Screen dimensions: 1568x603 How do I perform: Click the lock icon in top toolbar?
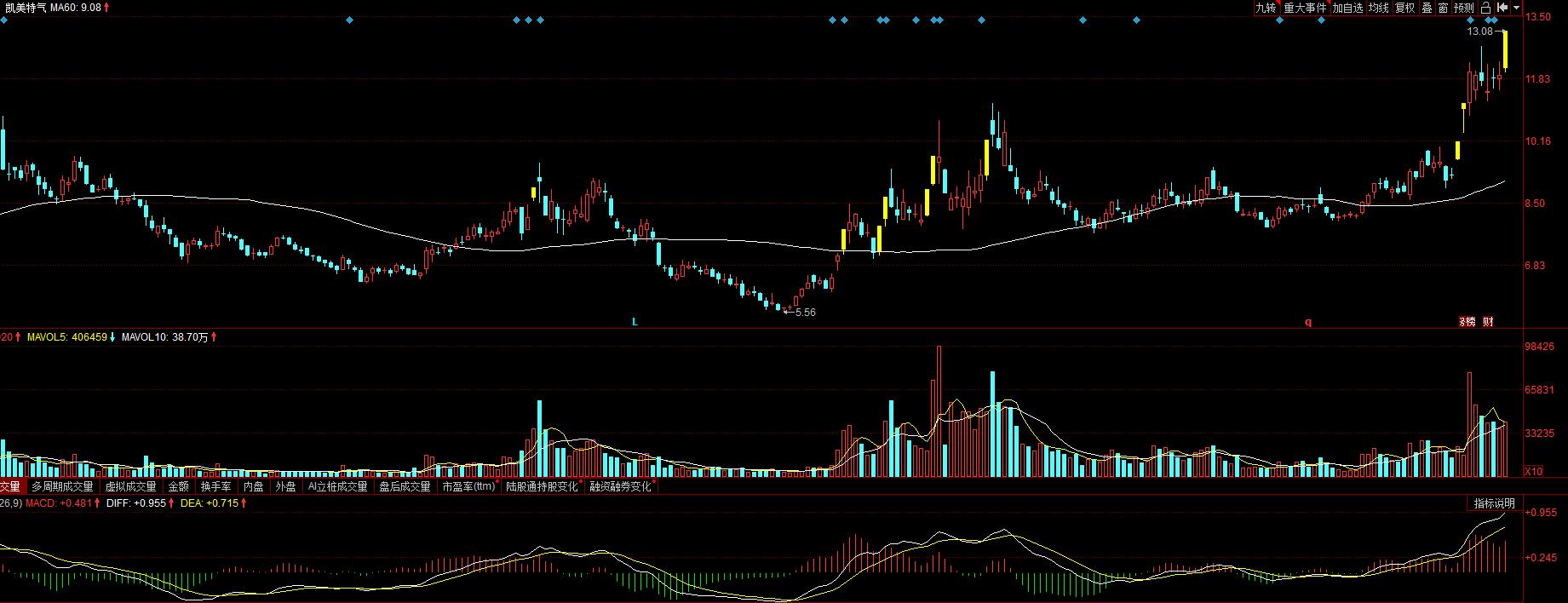point(1485,8)
